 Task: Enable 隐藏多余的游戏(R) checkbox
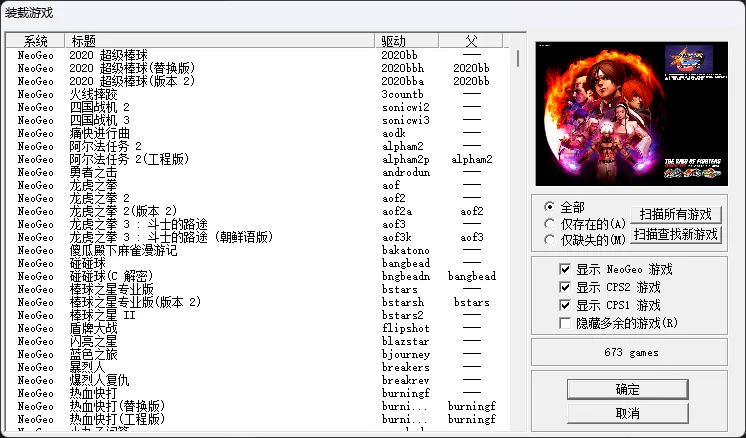(x=565, y=323)
